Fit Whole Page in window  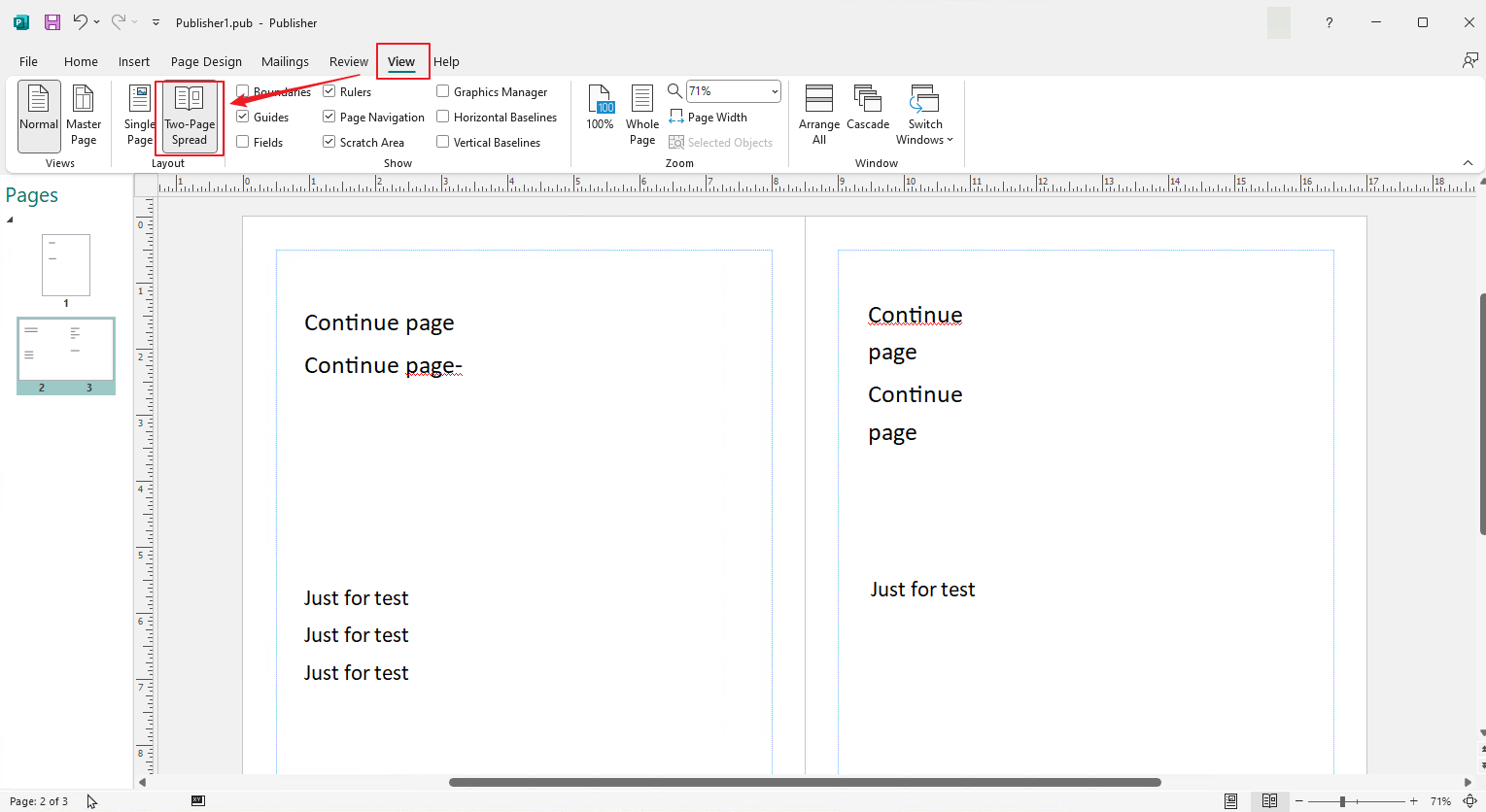[642, 117]
